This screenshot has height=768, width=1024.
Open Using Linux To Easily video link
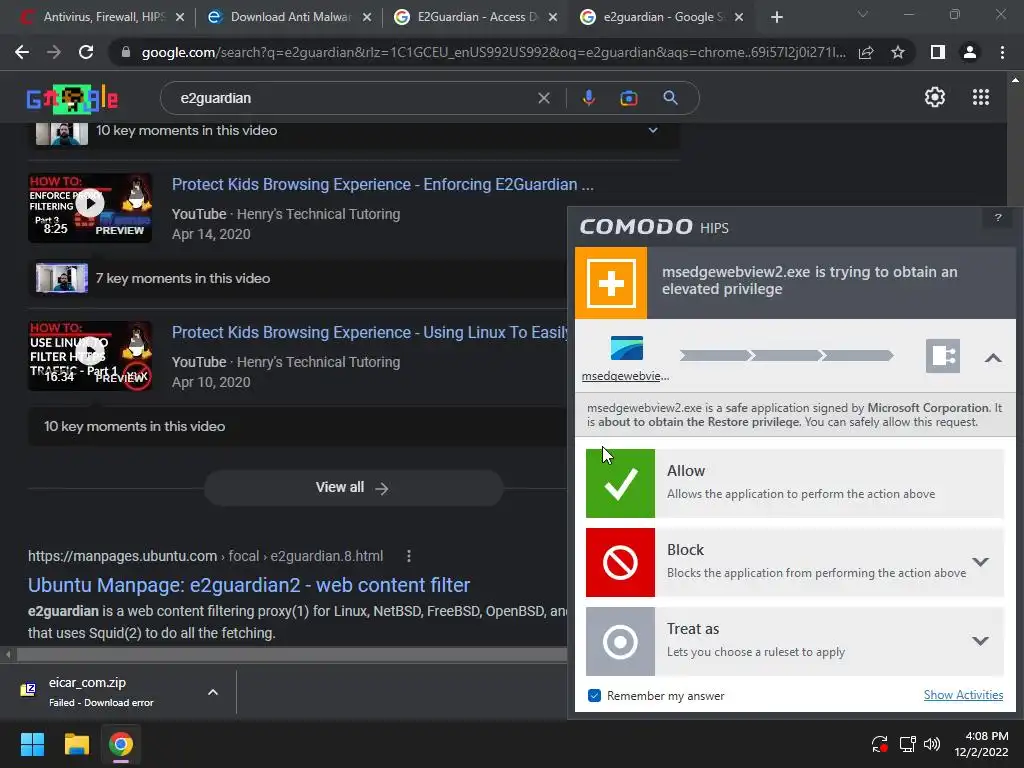pyautogui.click(x=370, y=332)
